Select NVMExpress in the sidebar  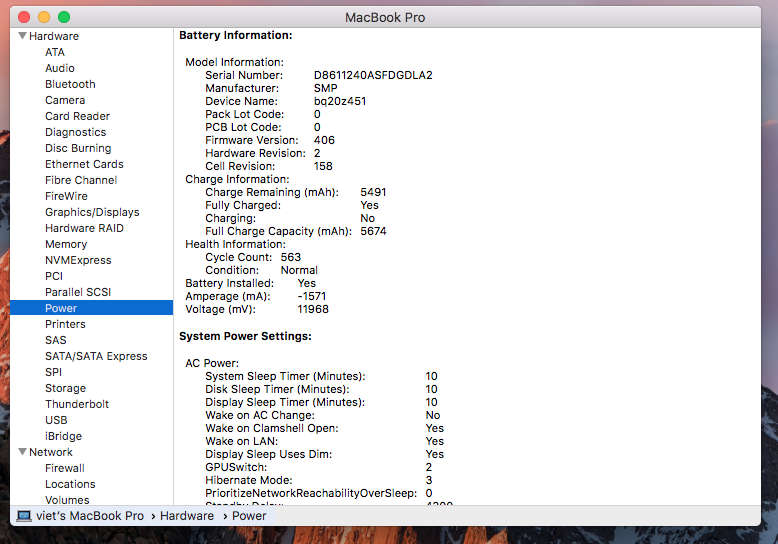[78, 260]
